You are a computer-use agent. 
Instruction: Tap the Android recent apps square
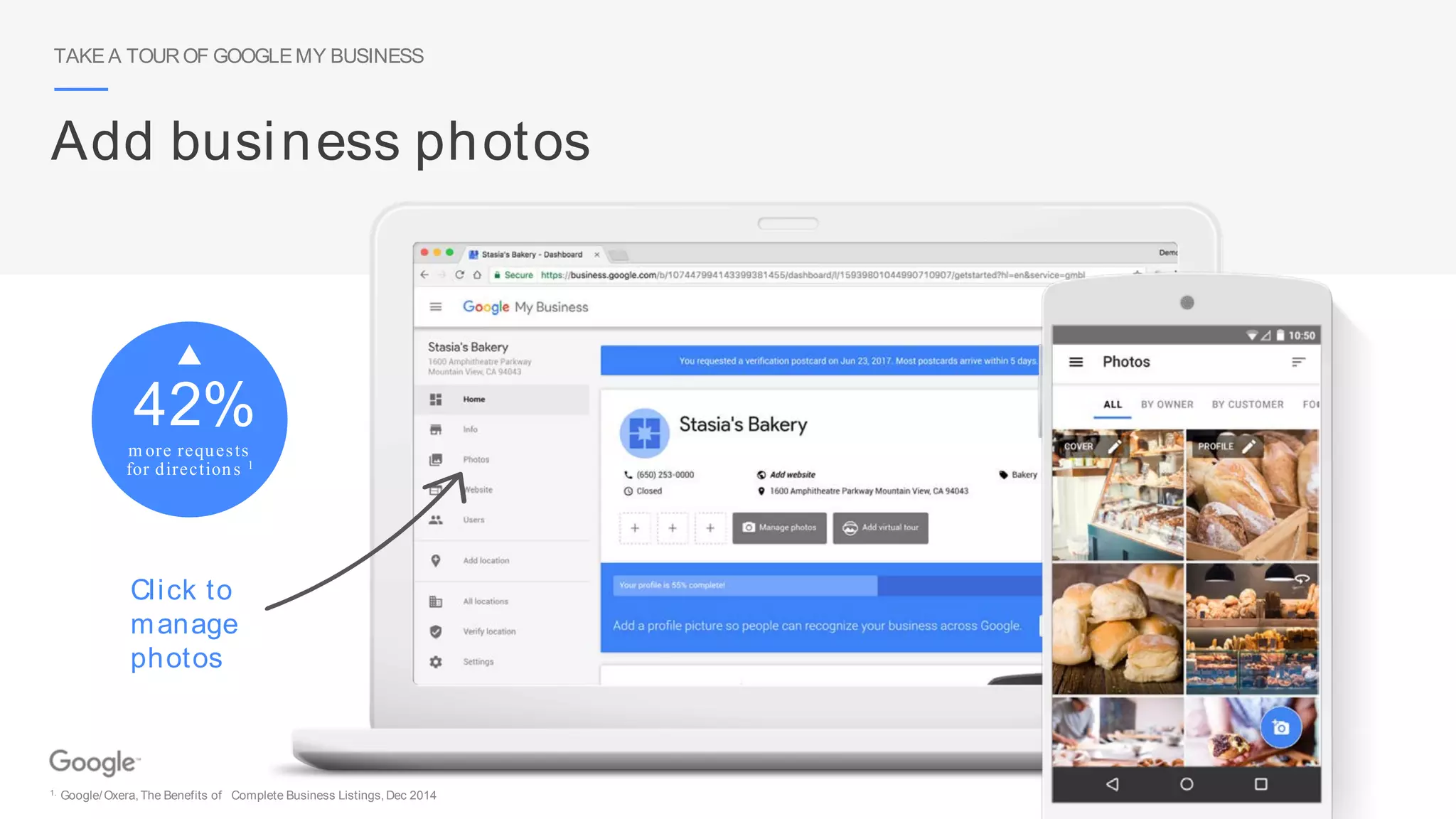(x=1260, y=784)
